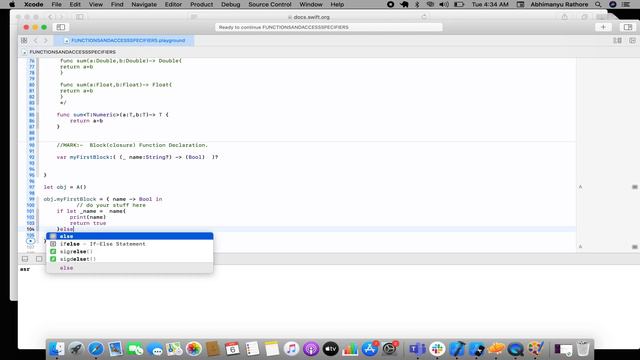640x360 pixels.
Task: Click the add editor split icon
Action: click(x=632, y=40)
